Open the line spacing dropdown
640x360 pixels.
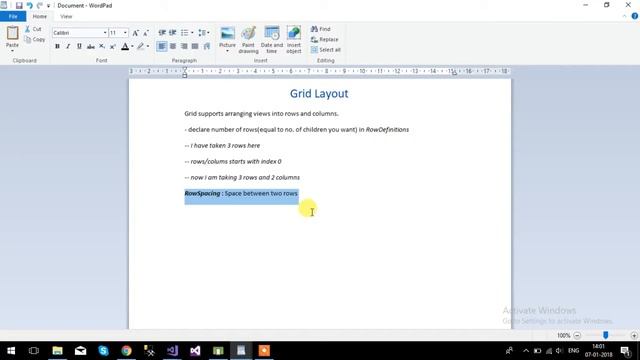tap(204, 33)
